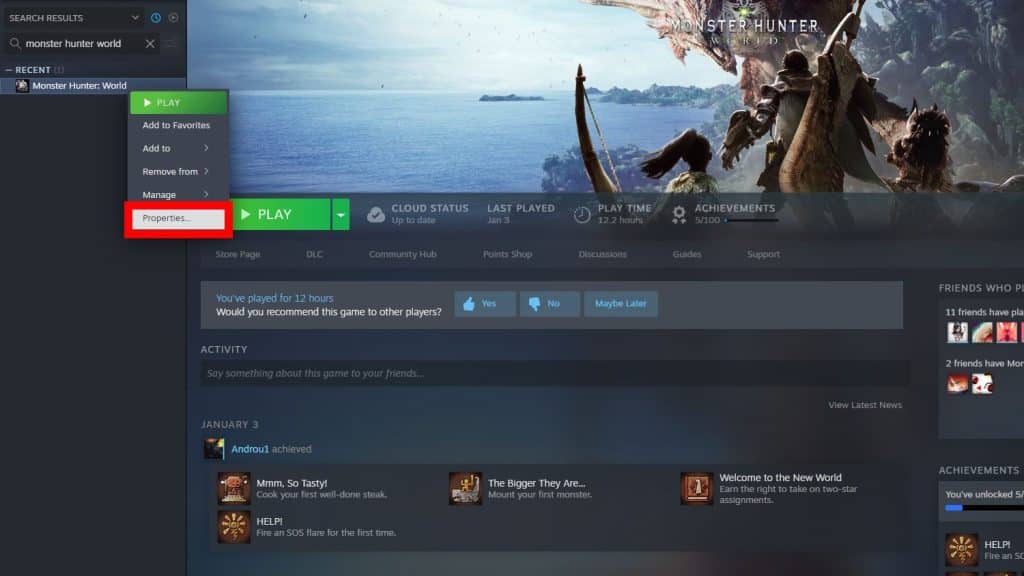
Task: Click the achievements gear icon
Action: [679, 214]
